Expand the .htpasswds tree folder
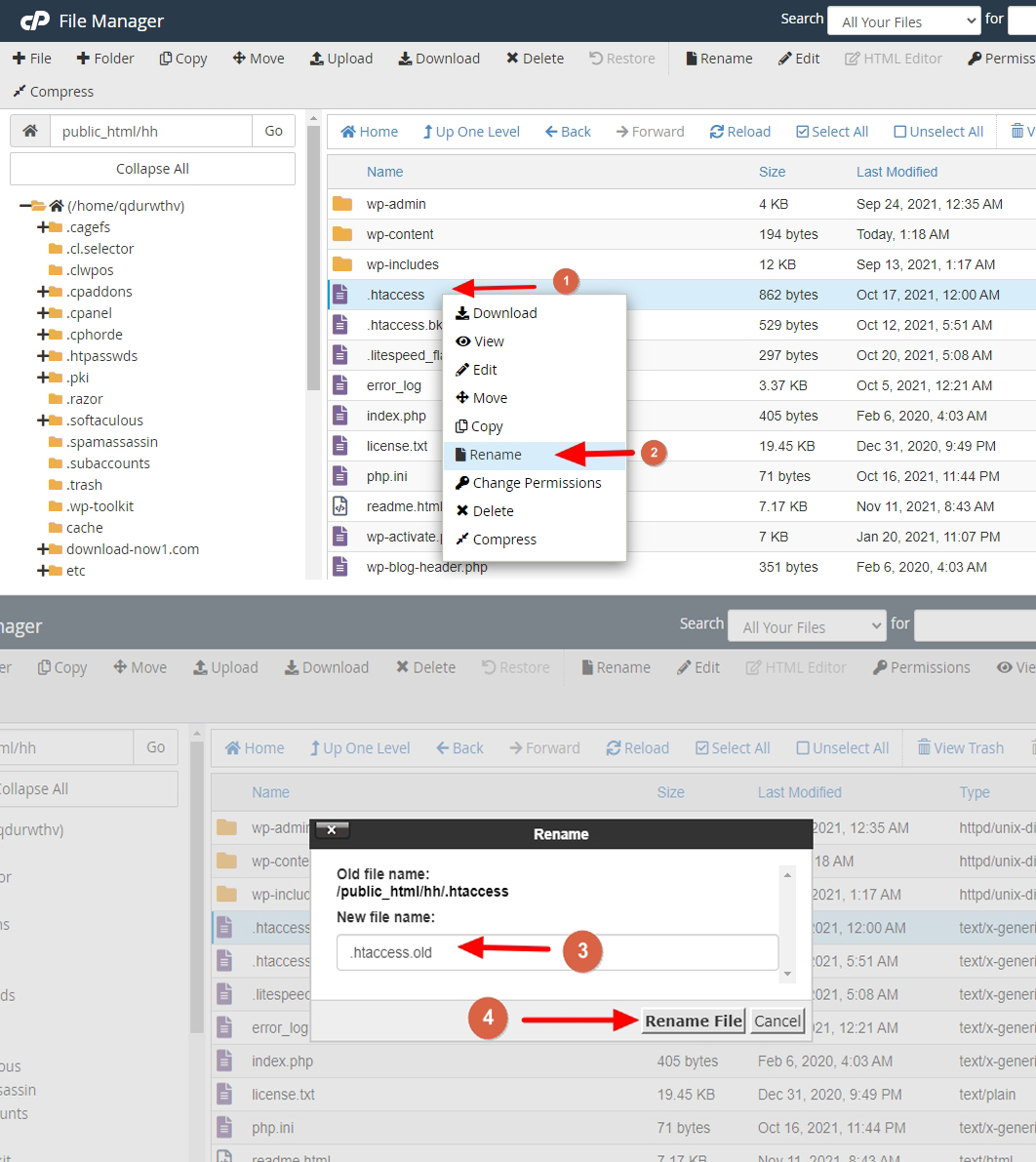The width and height of the screenshot is (1036, 1162). pos(43,356)
